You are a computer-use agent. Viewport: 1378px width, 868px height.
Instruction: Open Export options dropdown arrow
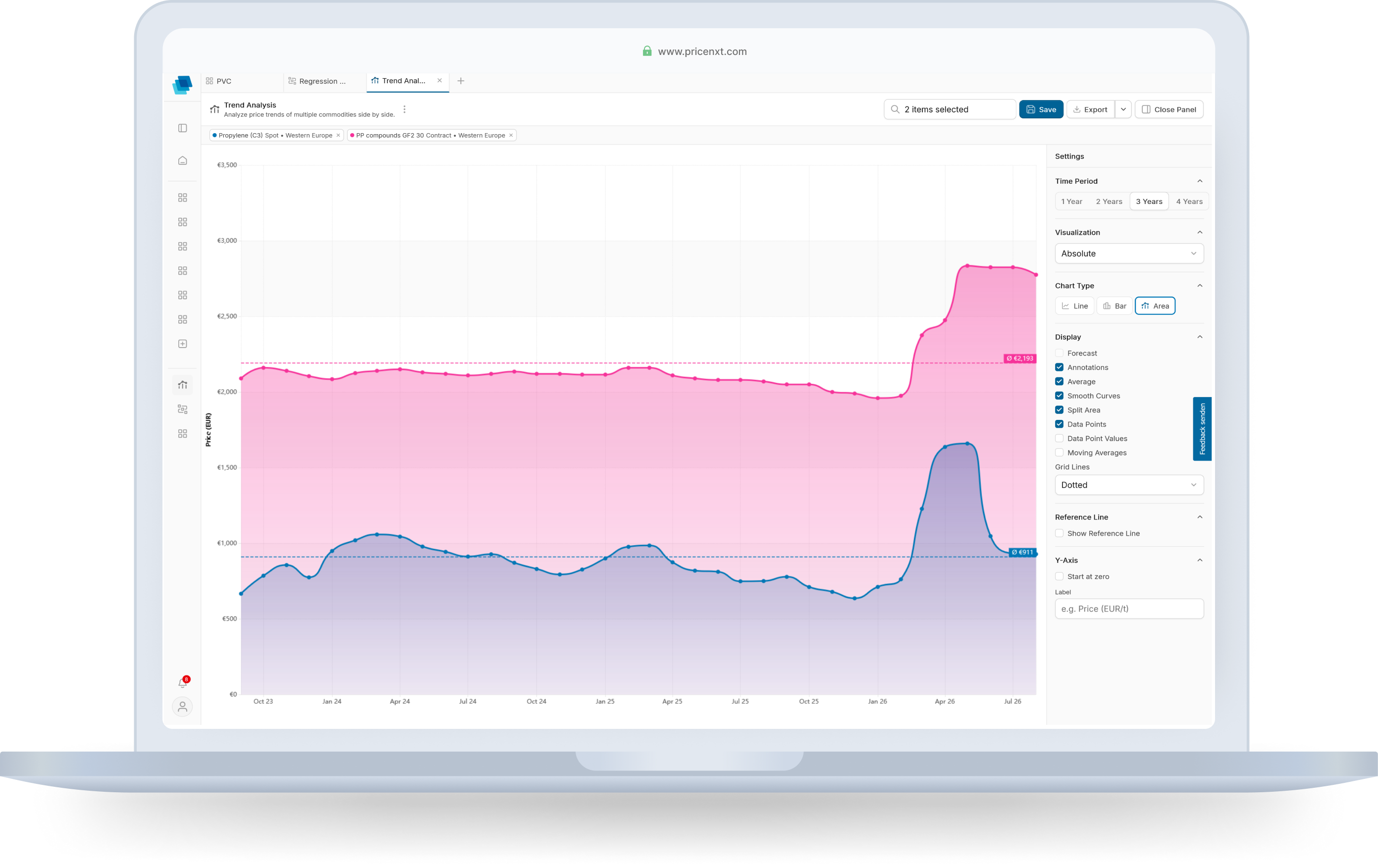click(1123, 109)
